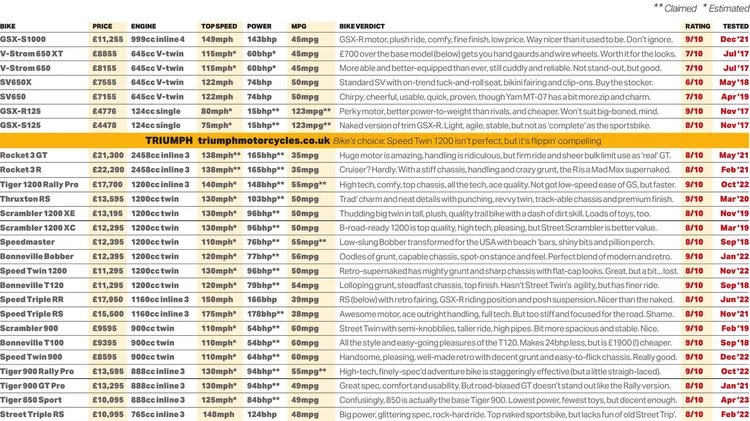Select the Bonneville Bobber bike name
This screenshot has width=750, height=421.
pyautogui.click(x=37, y=256)
